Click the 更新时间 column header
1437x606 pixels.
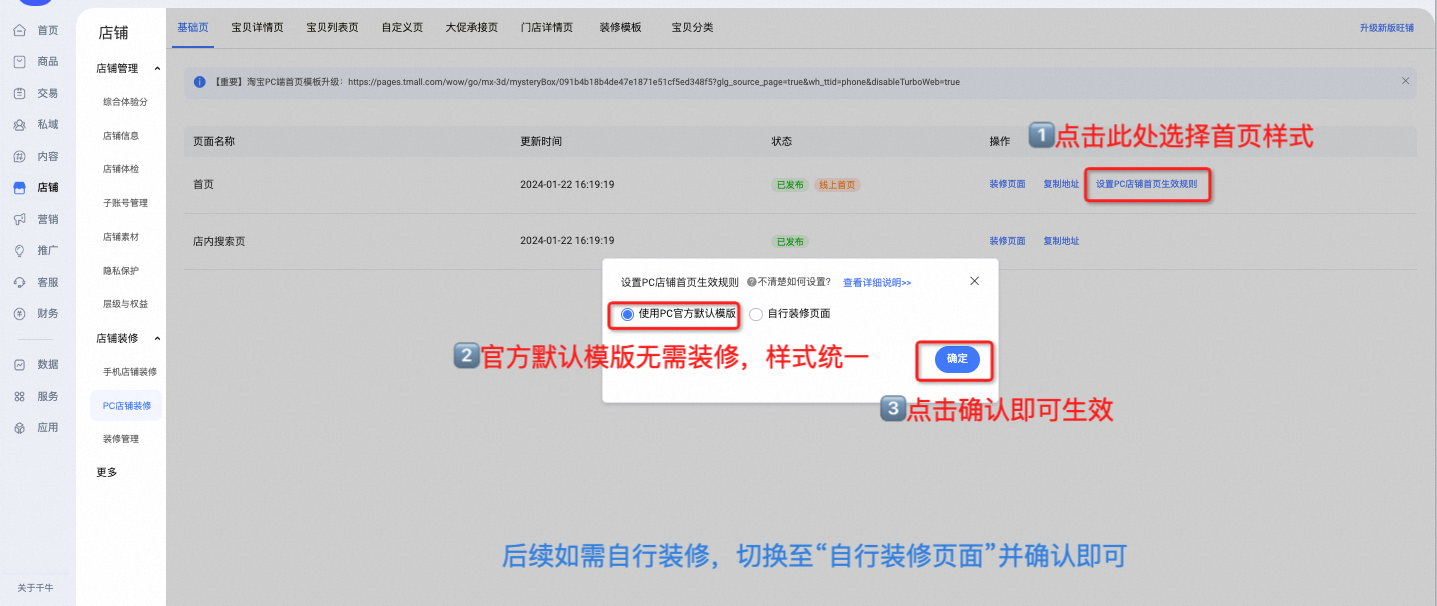click(x=541, y=142)
